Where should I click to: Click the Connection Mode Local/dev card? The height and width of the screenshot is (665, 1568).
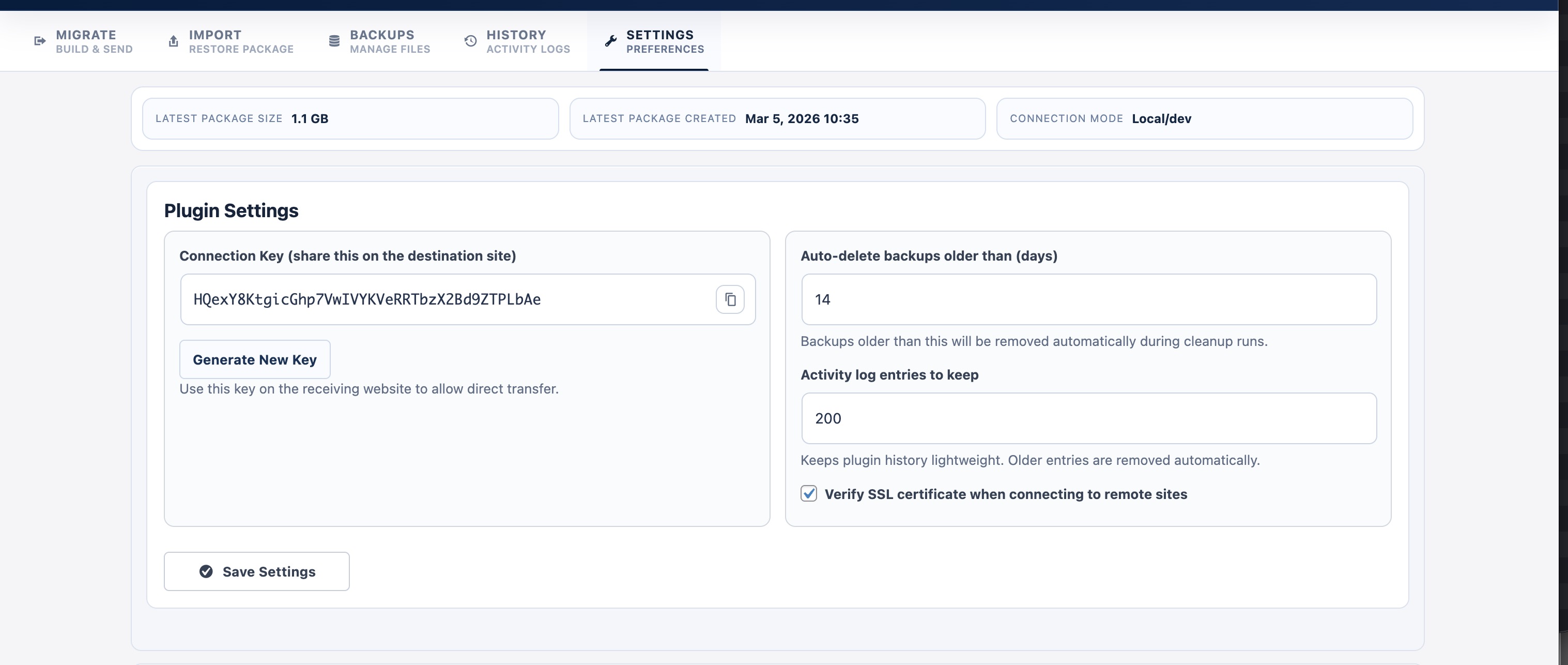click(x=1204, y=118)
